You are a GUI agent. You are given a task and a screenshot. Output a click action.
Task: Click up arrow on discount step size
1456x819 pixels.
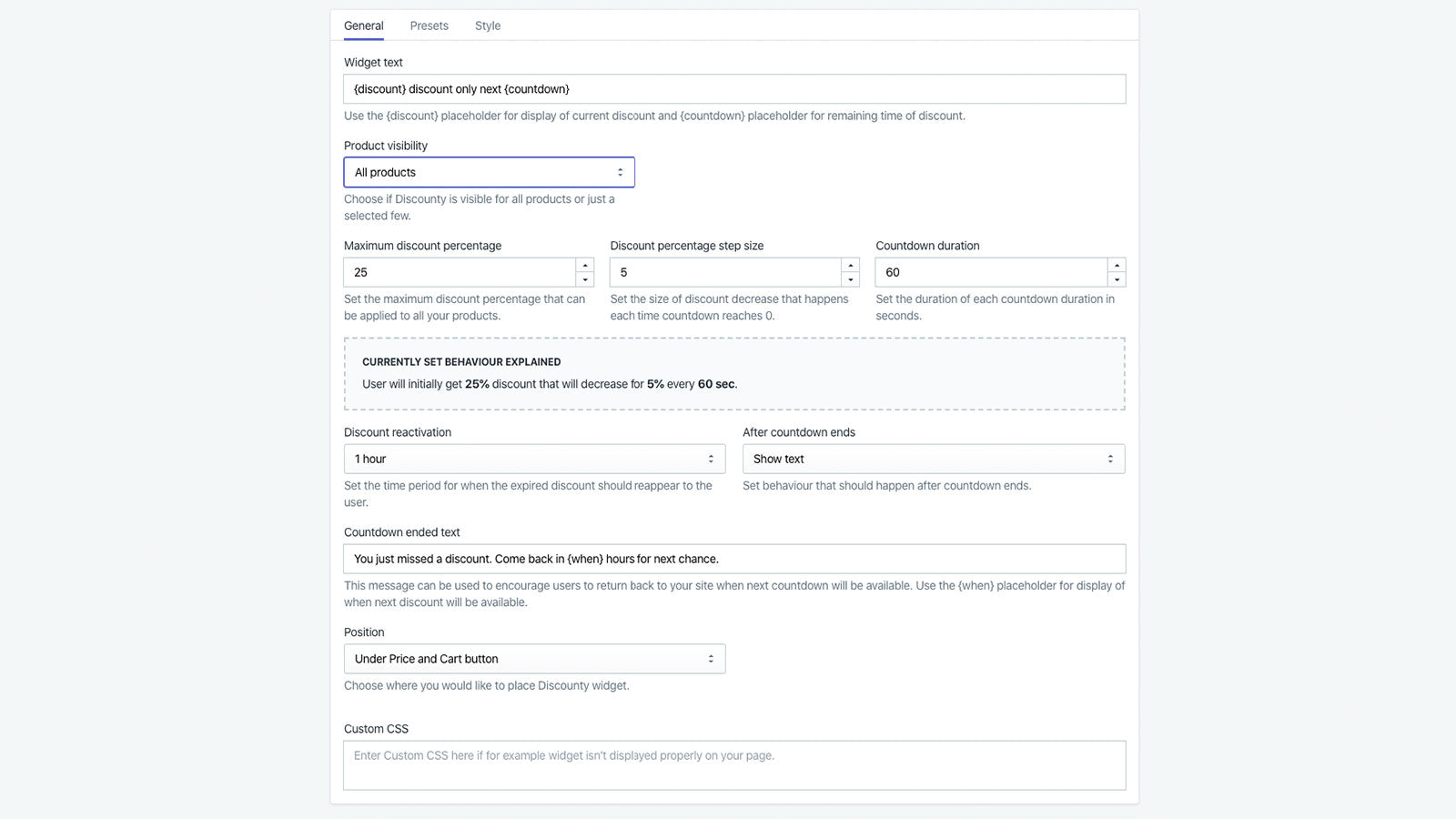click(x=851, y=265)
